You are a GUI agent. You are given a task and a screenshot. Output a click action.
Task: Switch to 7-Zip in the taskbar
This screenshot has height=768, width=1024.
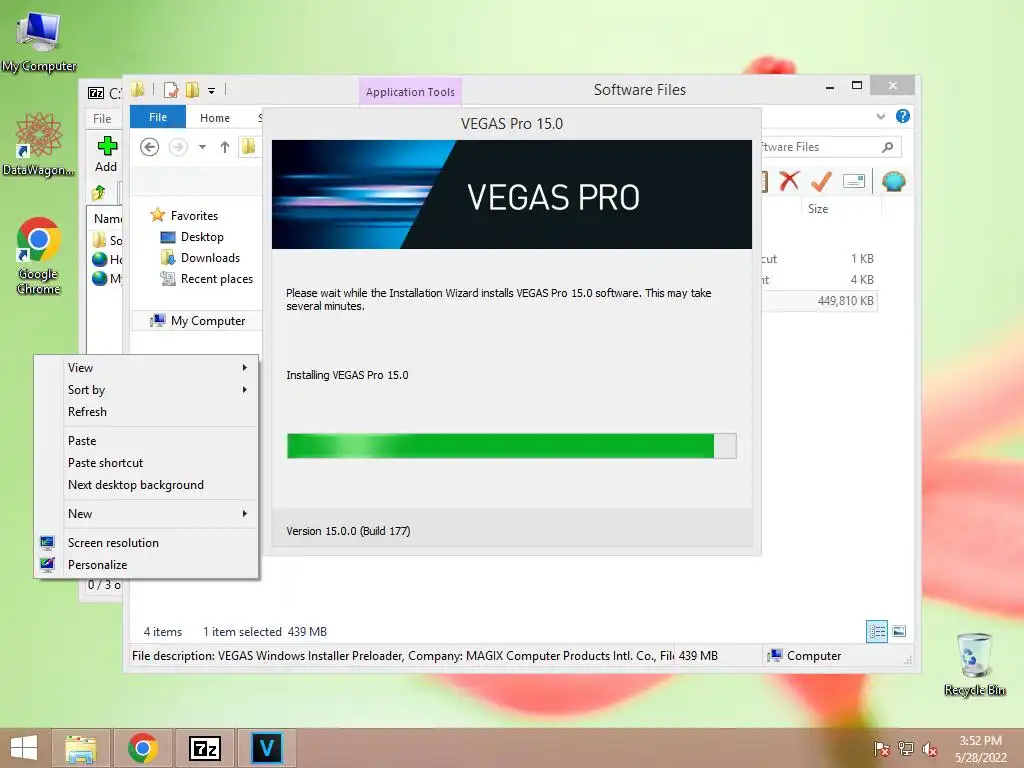[x=204, y=748]
